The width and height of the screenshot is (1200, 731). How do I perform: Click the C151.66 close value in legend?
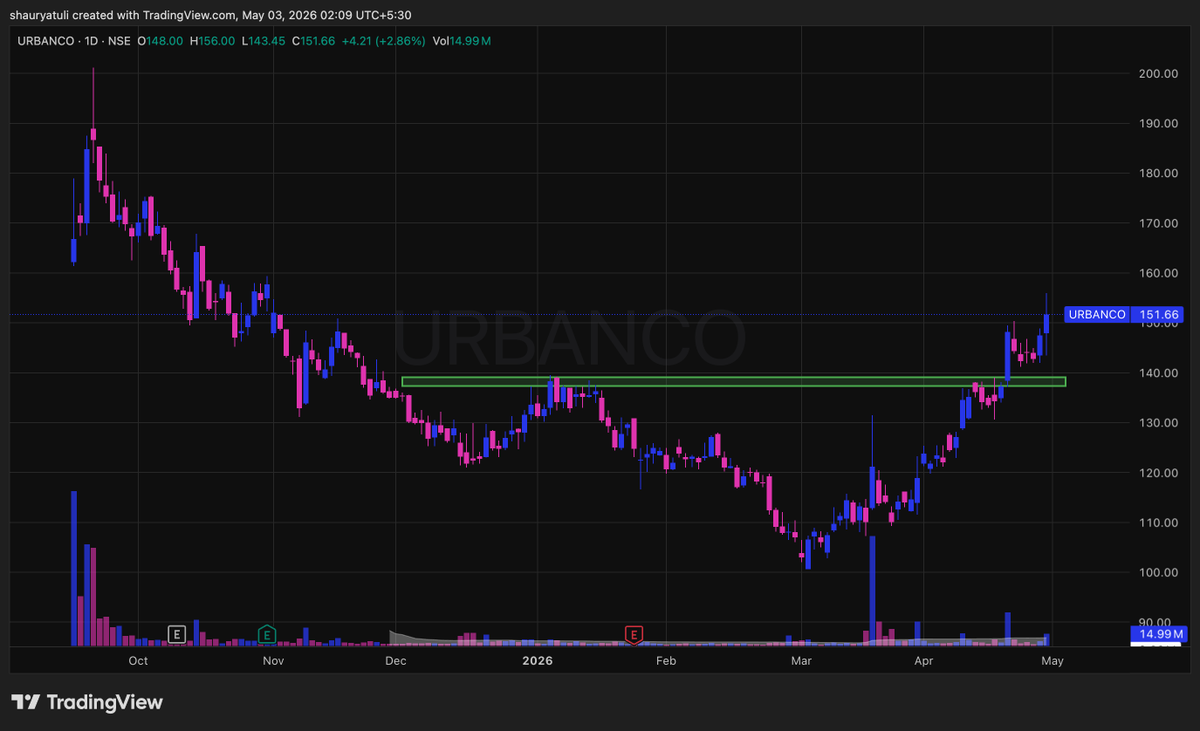314,41
